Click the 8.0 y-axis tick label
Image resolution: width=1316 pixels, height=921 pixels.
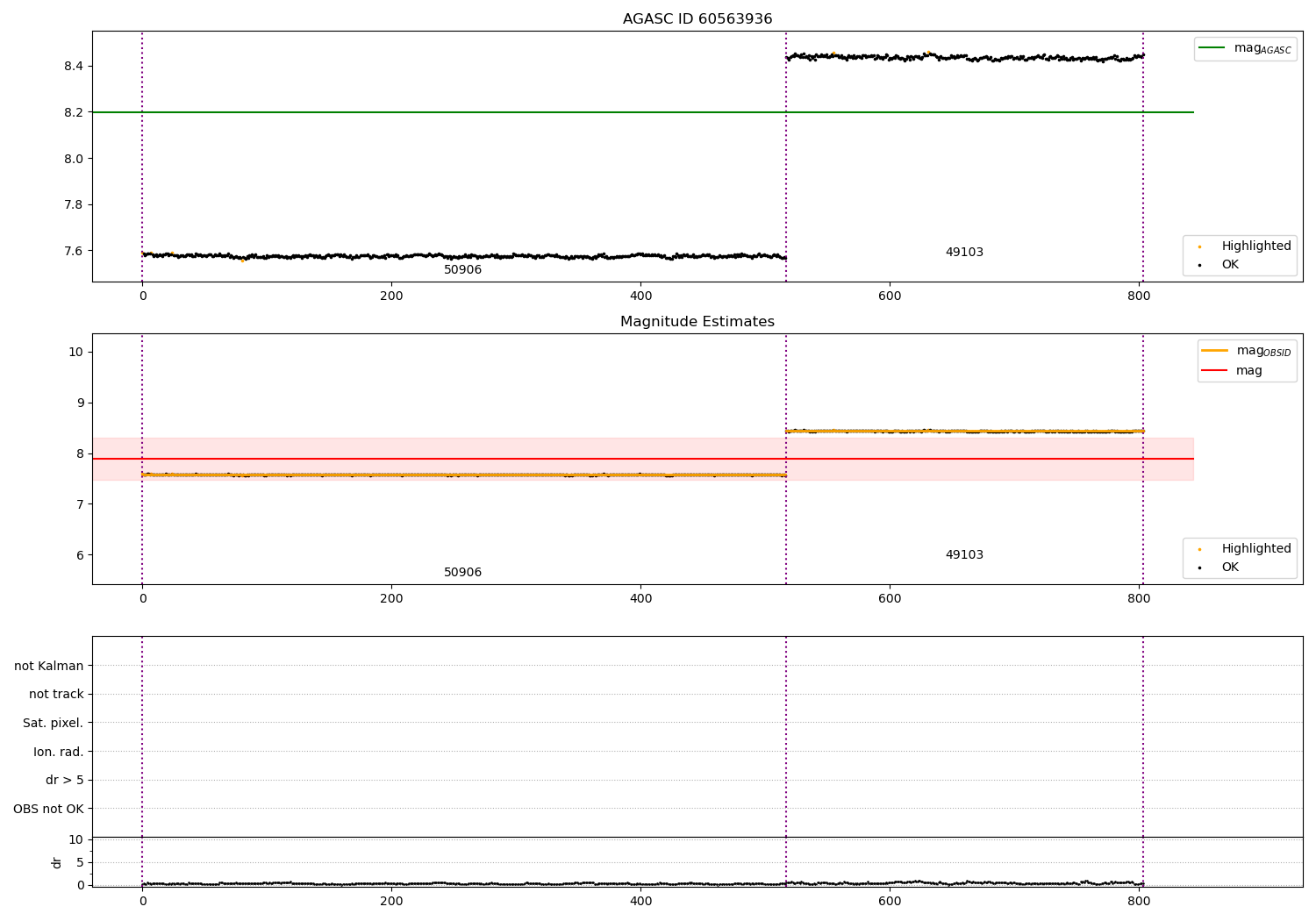point(74,159)
